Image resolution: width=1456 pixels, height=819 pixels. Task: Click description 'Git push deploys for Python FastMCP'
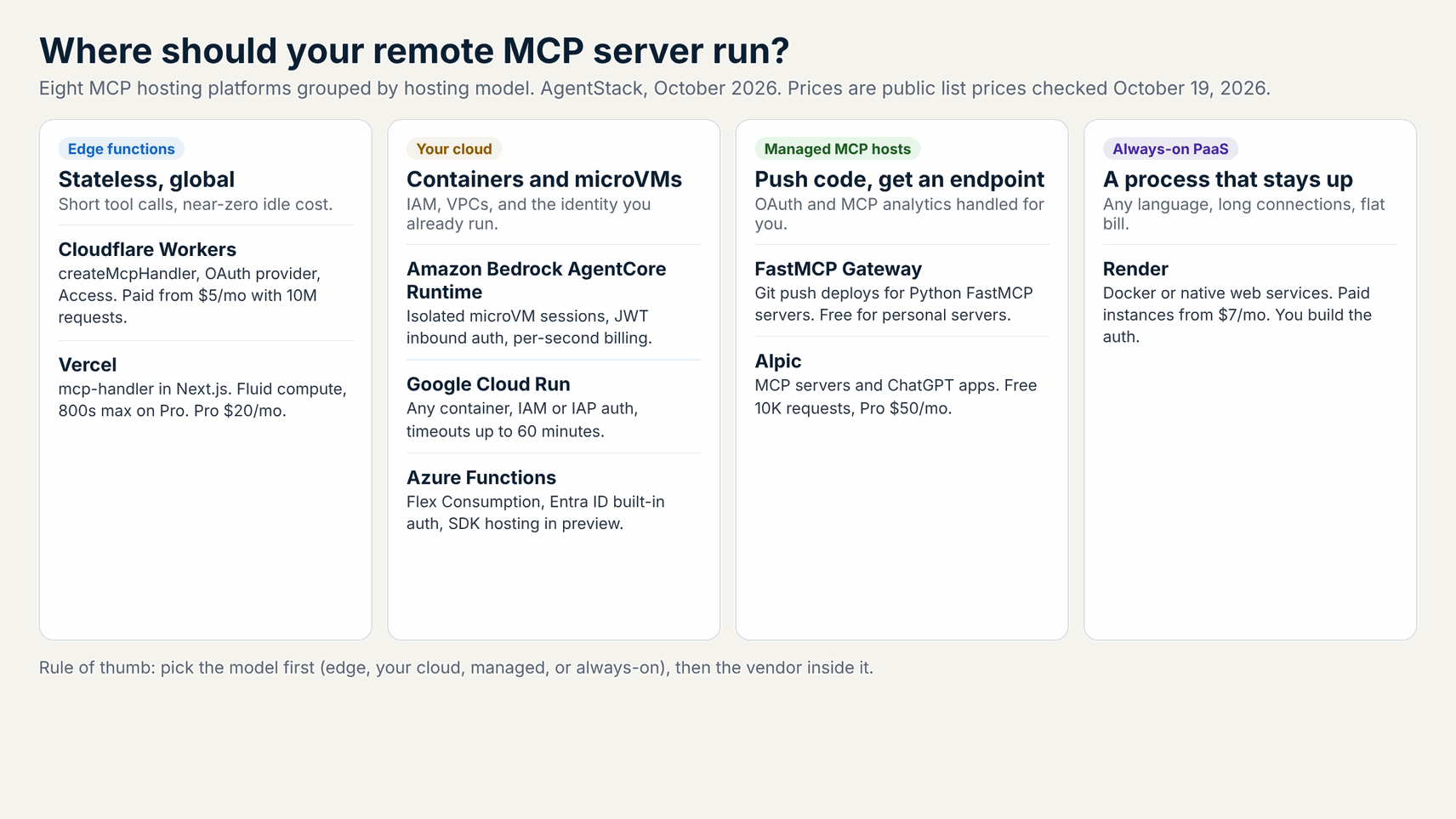[x=894, y=304]
